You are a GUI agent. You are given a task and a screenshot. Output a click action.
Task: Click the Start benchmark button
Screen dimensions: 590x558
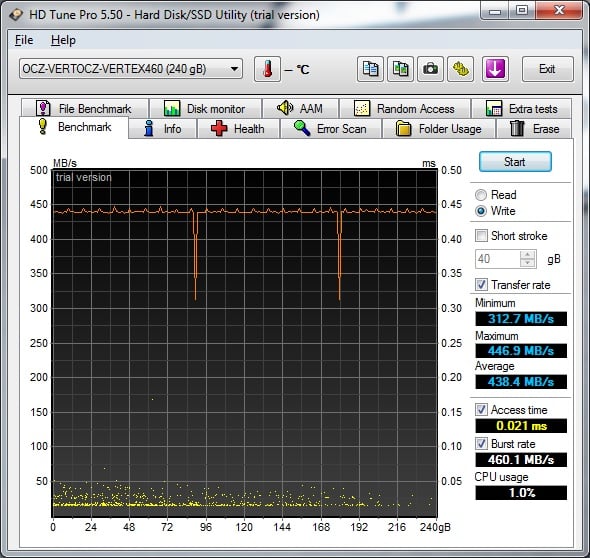coord(515,162)
